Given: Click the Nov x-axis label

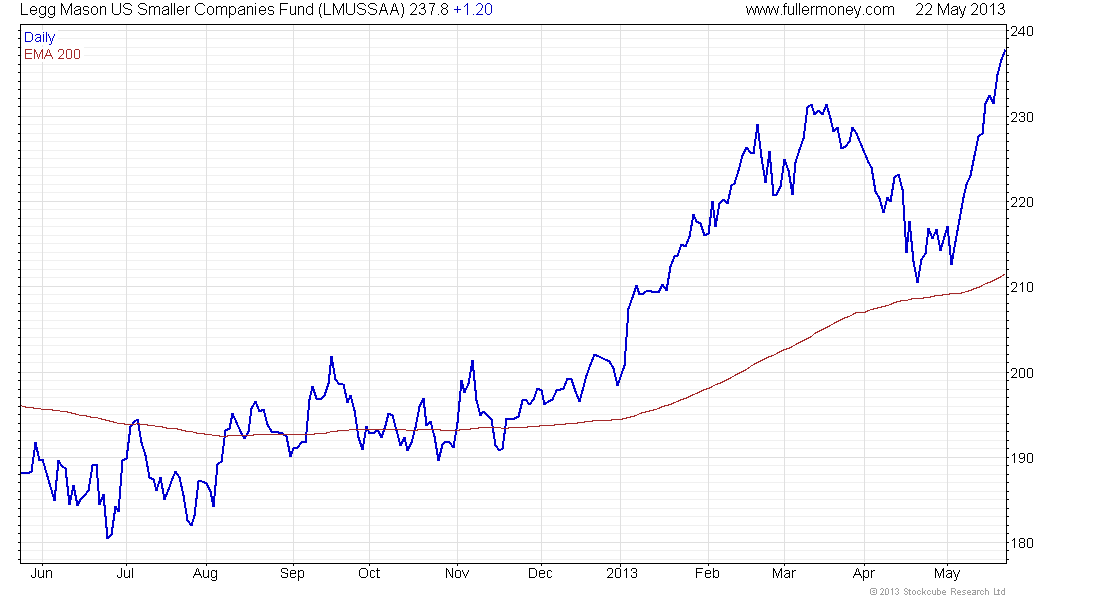Looking at the screenshot, I should (457, 573).
